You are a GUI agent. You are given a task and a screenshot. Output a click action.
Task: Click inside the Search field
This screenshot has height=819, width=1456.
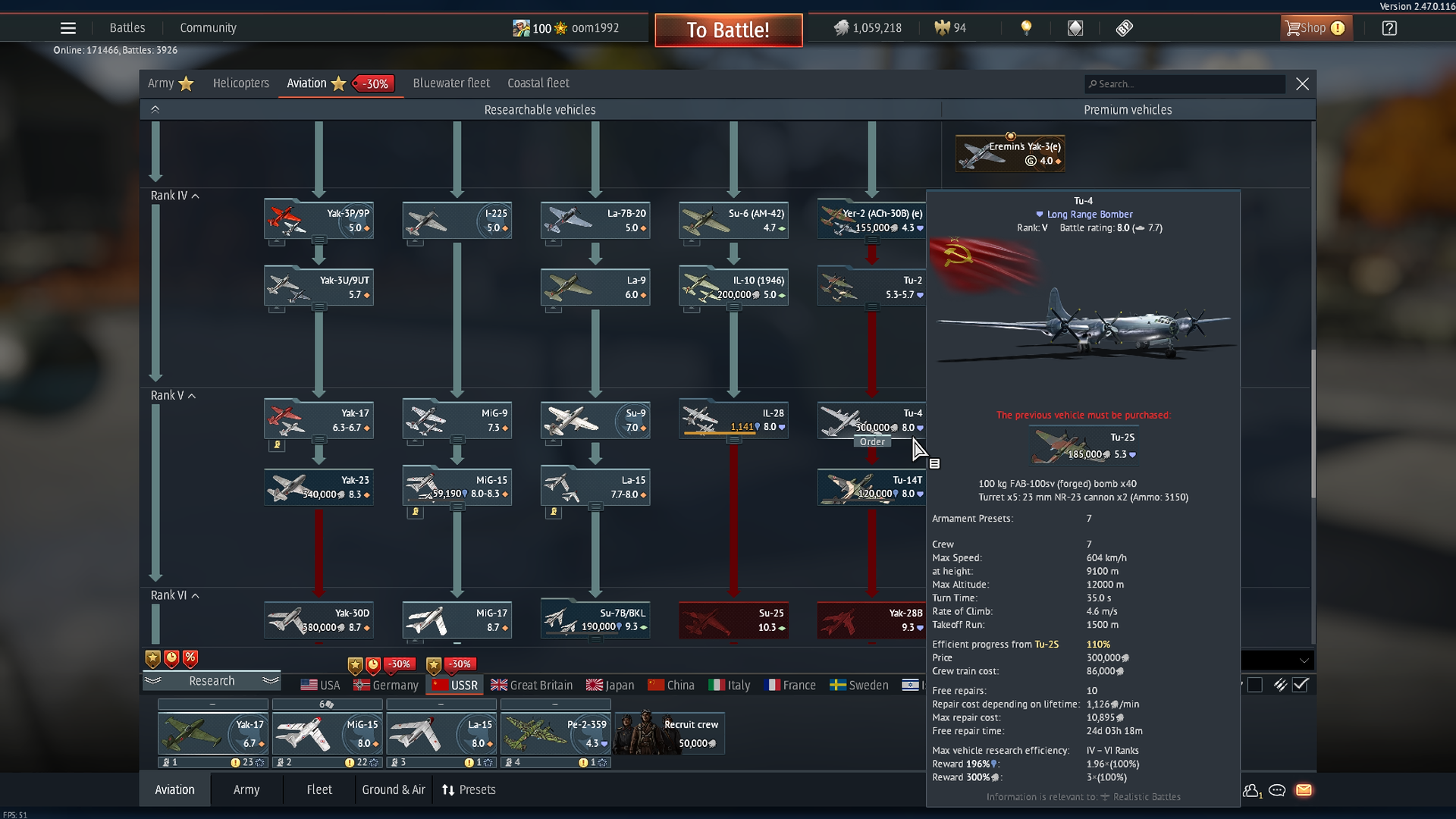[x=1183, y=83]
